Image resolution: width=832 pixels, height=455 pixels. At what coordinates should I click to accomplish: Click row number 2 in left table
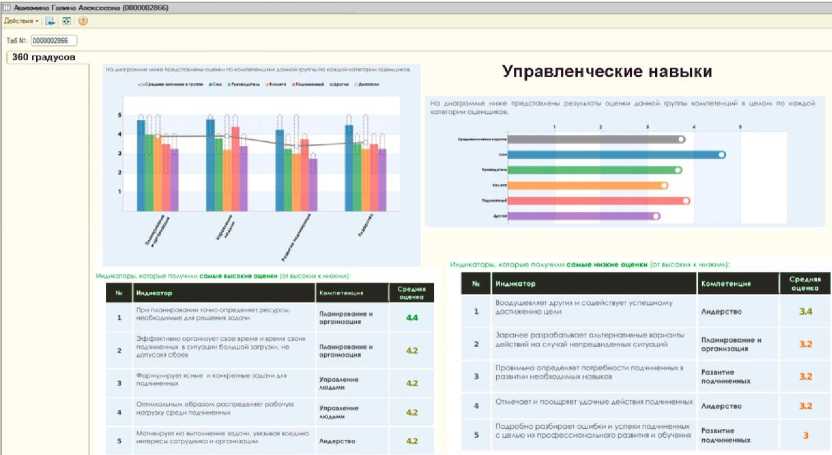pos(119,351)
